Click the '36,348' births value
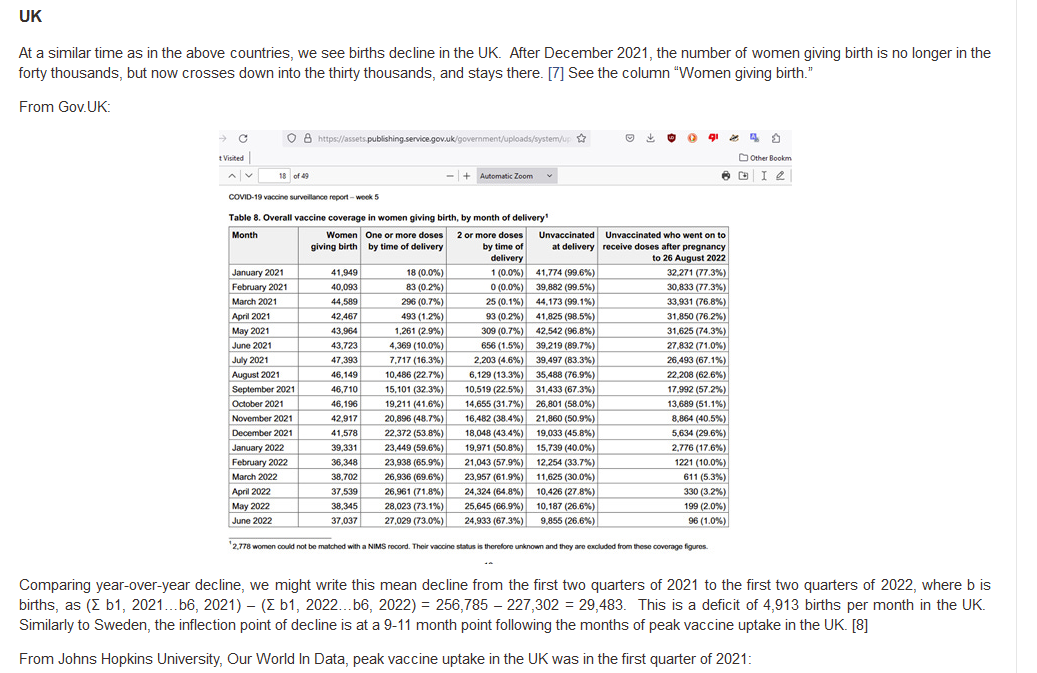 [x=345, y=462]
